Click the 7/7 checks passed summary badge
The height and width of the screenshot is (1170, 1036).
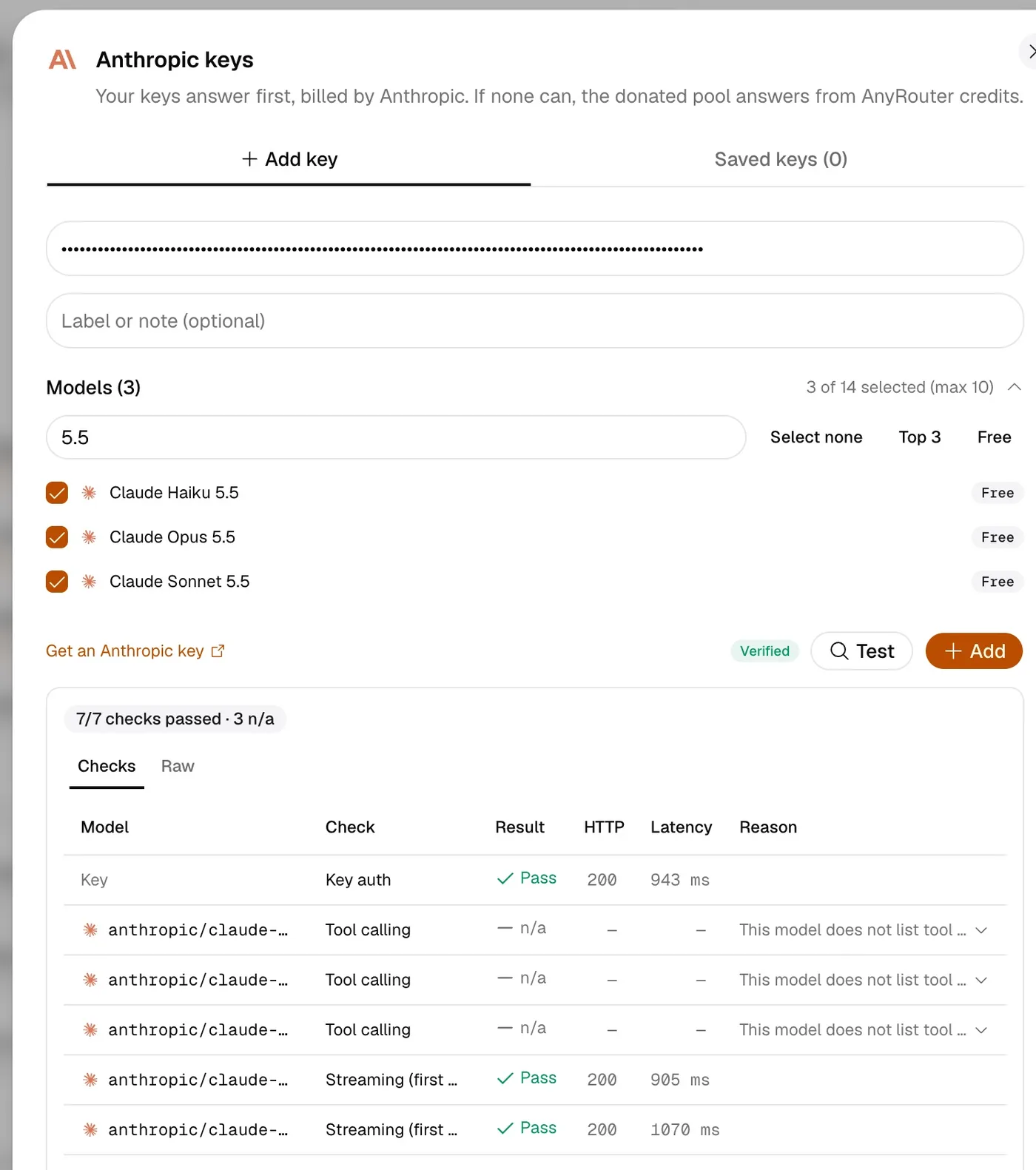pyautogui.click(x=175, y=719)
